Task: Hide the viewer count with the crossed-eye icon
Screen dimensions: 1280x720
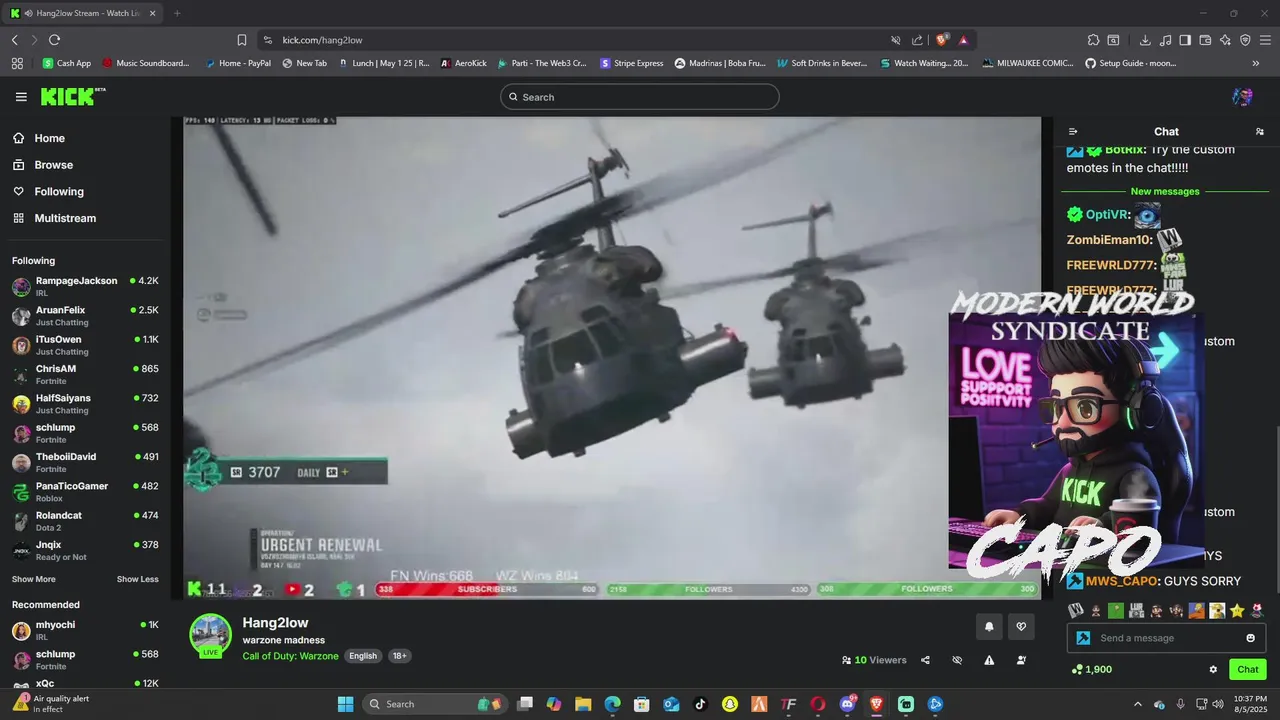Action: pyautogui.click(x=957, y=660)
